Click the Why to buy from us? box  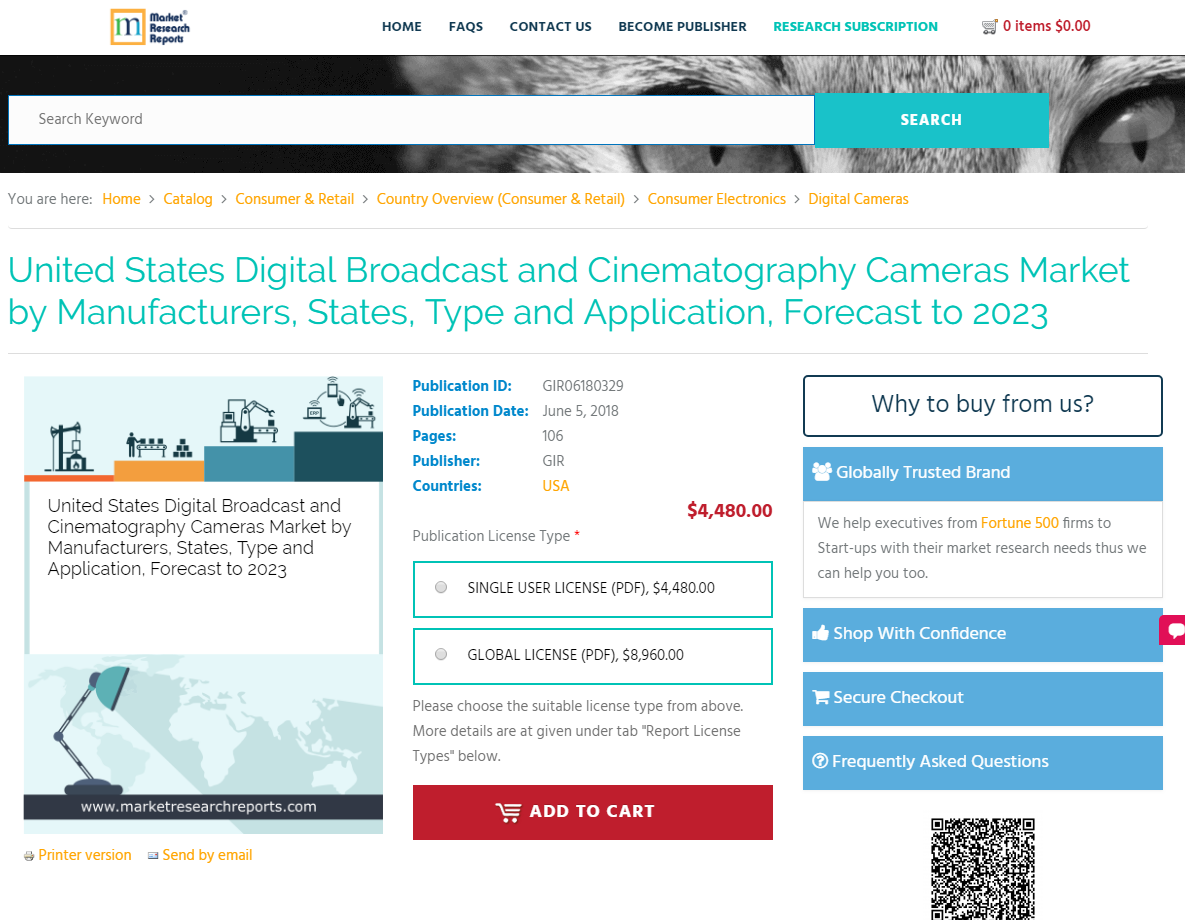point(982,405)
